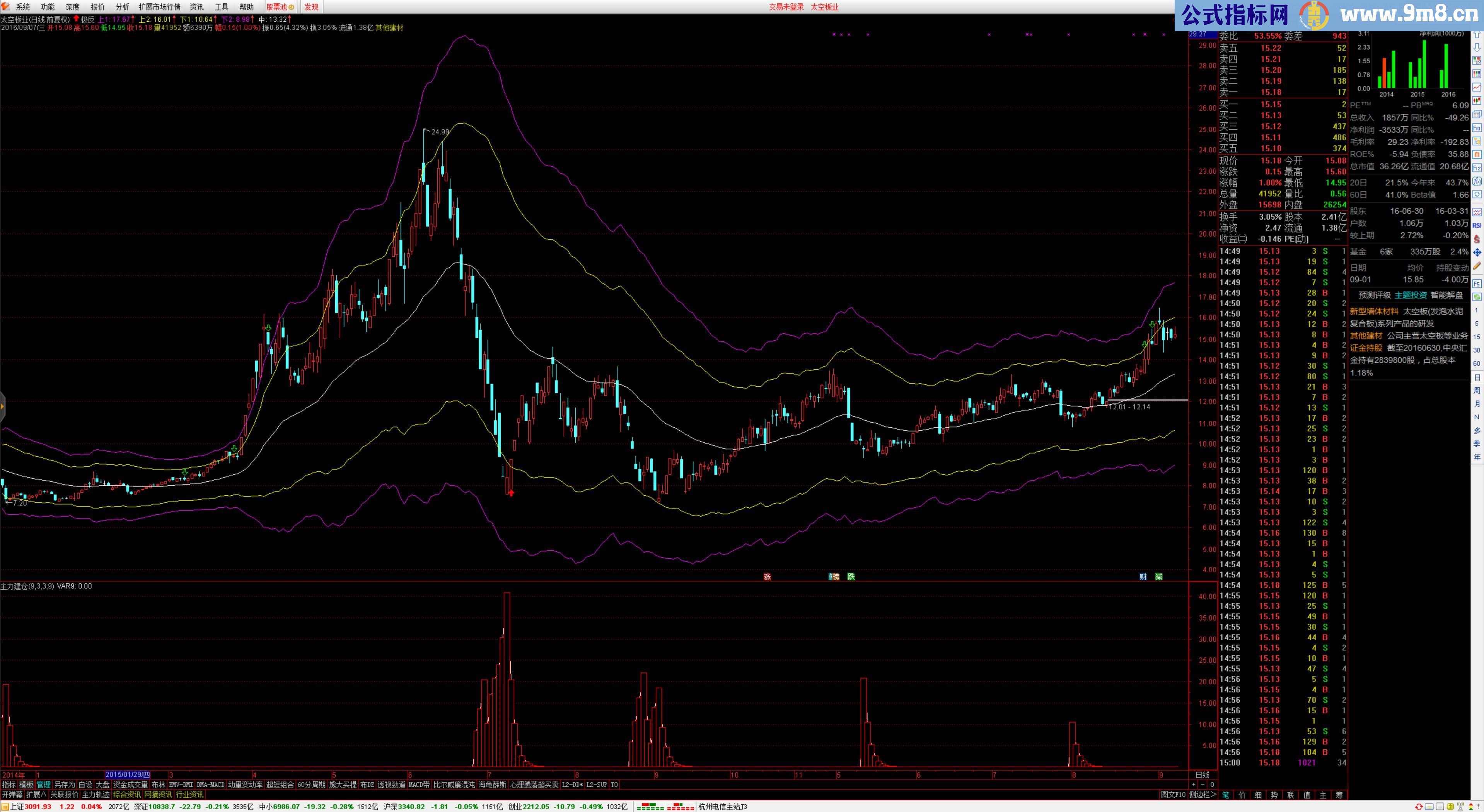
Task: Click the 交易未登录 login link
Action: 786,7
